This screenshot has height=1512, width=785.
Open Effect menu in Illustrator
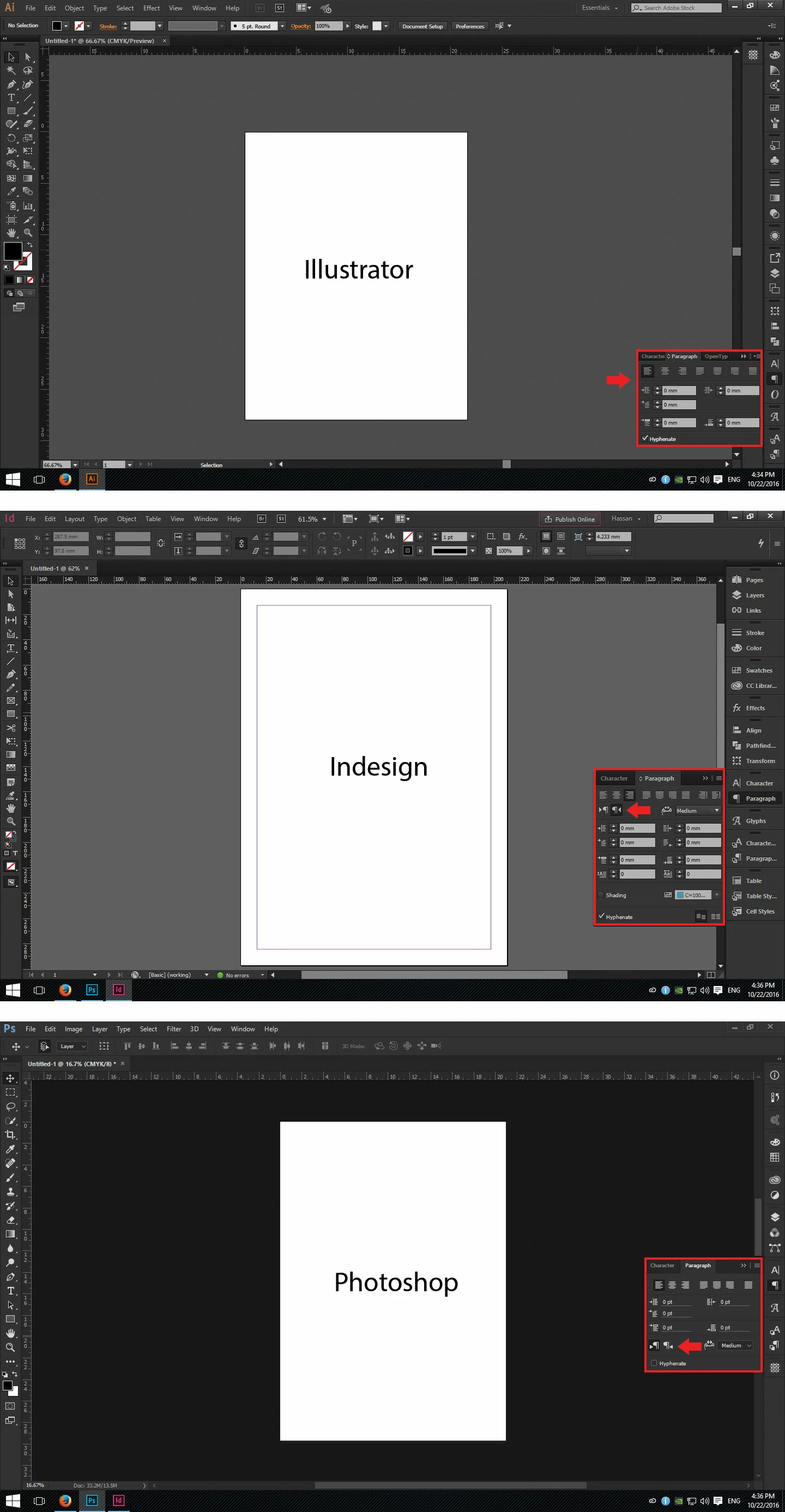[152, 8]
